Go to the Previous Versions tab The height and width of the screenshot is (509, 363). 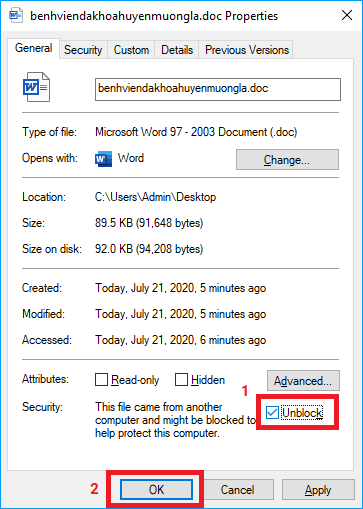coord(247,50)
